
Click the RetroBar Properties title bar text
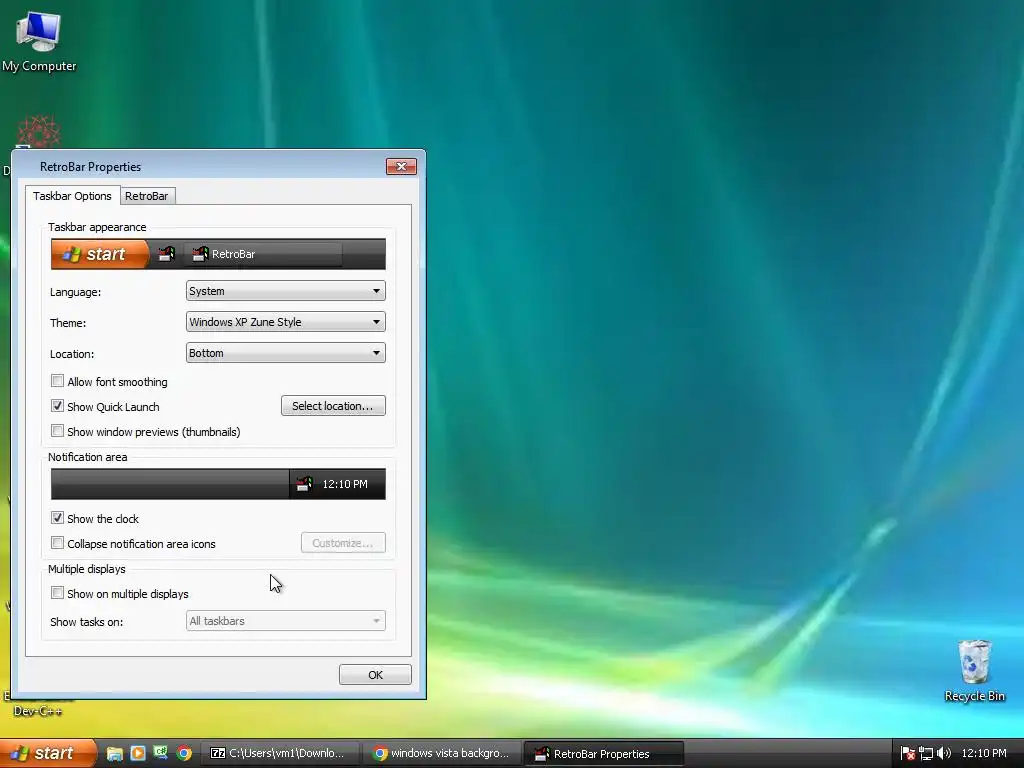click(x=90, y=167)
